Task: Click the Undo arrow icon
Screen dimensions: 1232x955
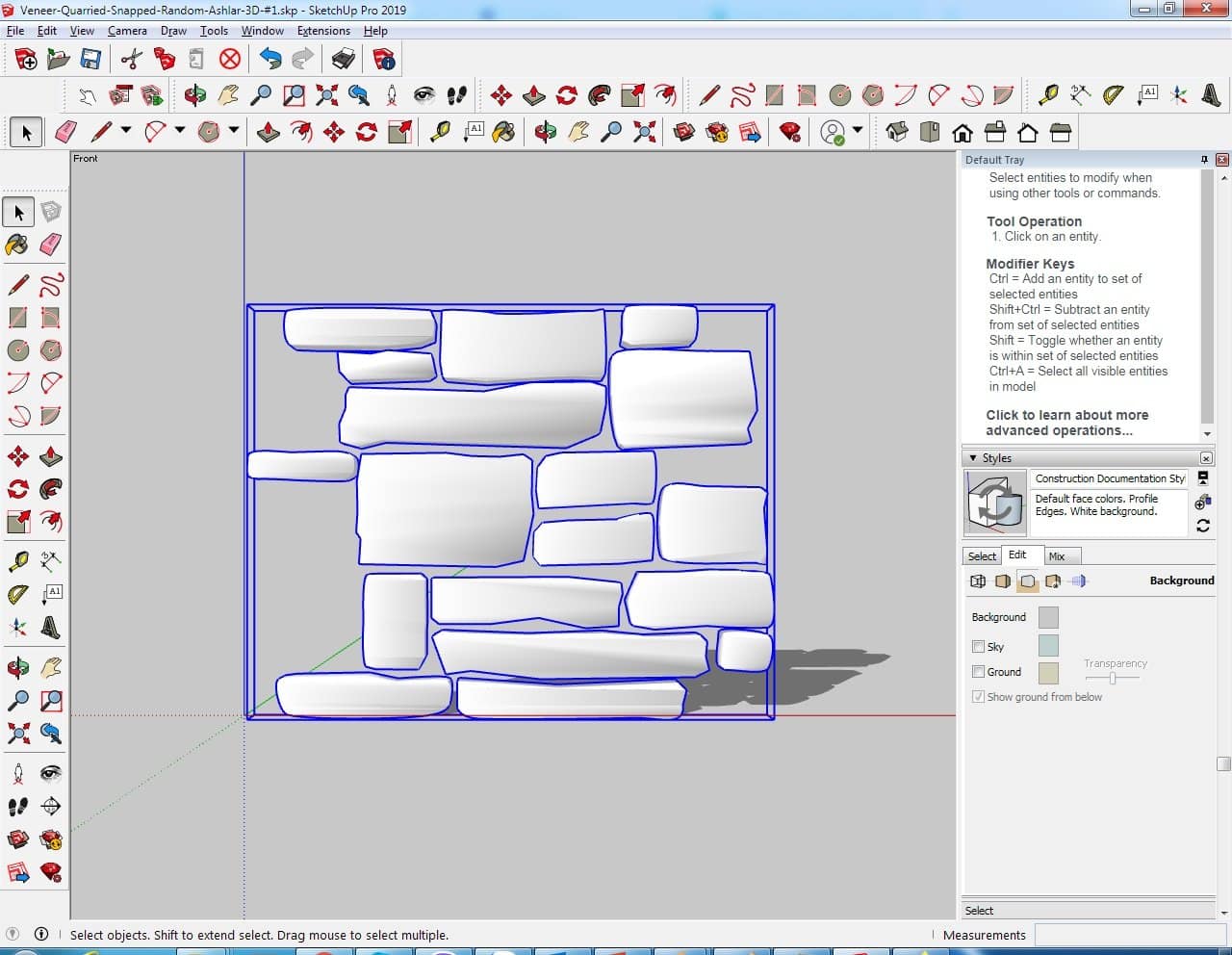Action: [x=270, y=60]
